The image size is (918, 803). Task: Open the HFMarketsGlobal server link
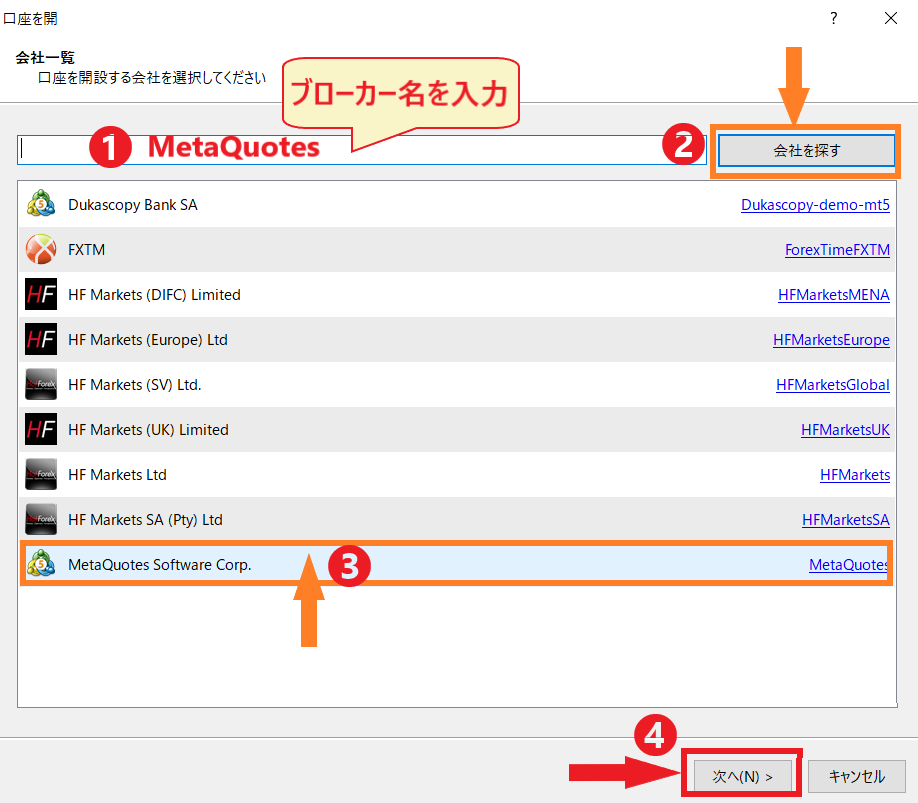click(x=832, y=385)
